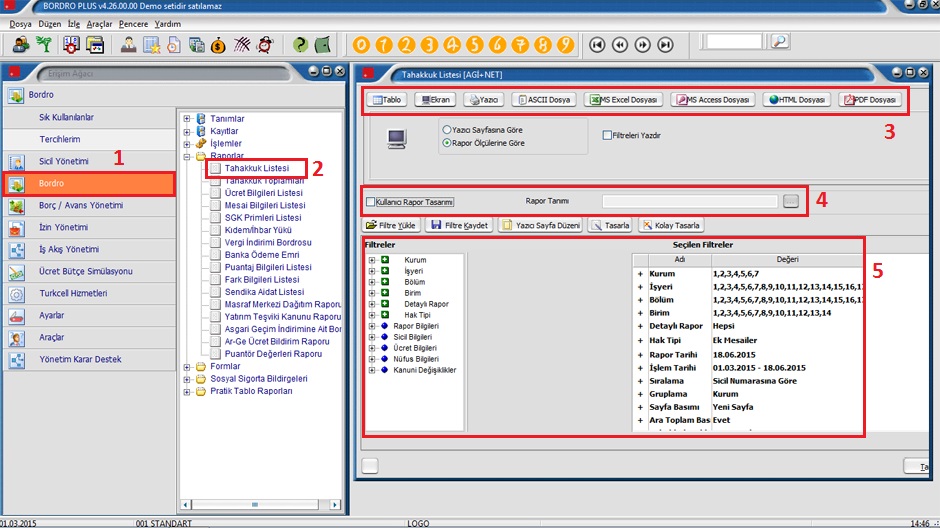Select Rapor Ölçülerine Göre radio option

tap(447, 143)
